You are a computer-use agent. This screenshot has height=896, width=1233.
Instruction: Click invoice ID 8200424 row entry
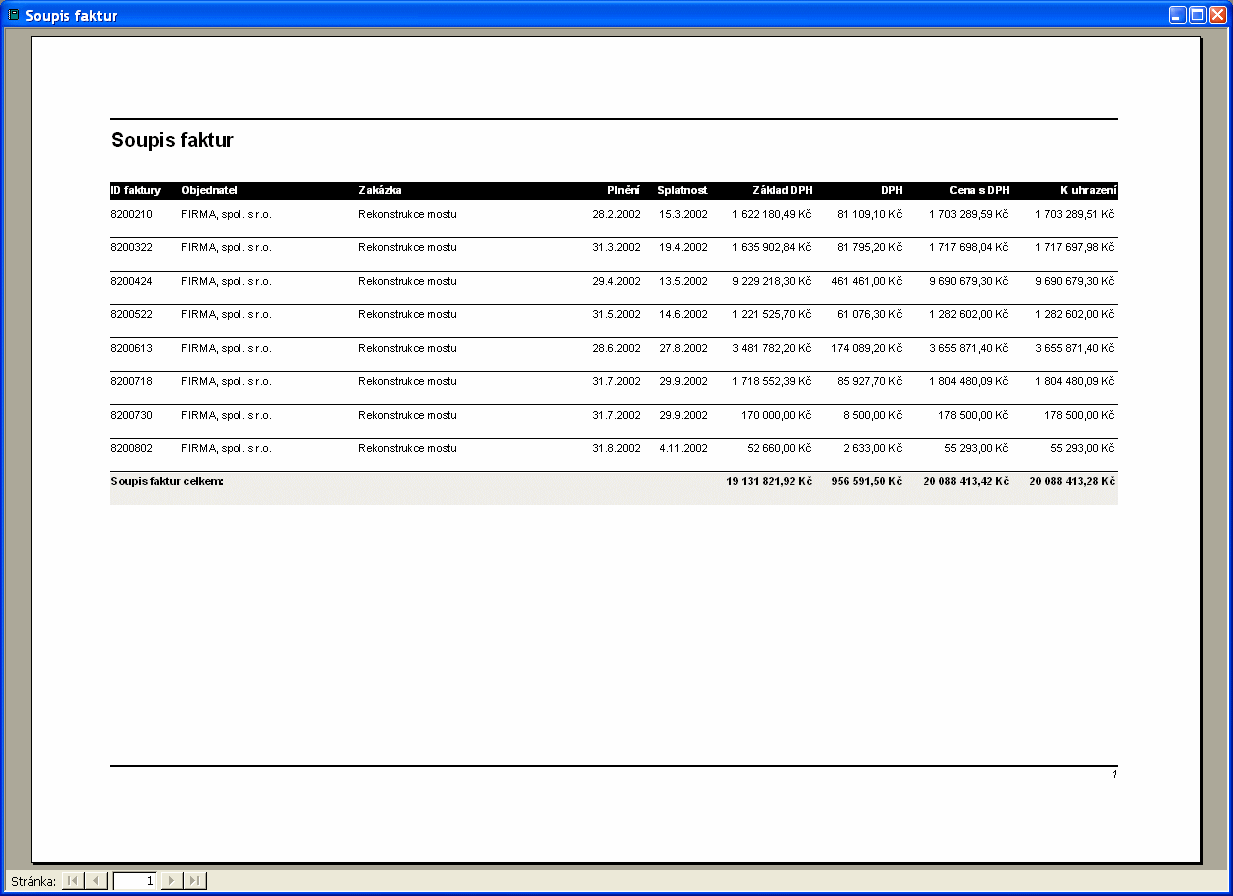(x=131, y=281)
